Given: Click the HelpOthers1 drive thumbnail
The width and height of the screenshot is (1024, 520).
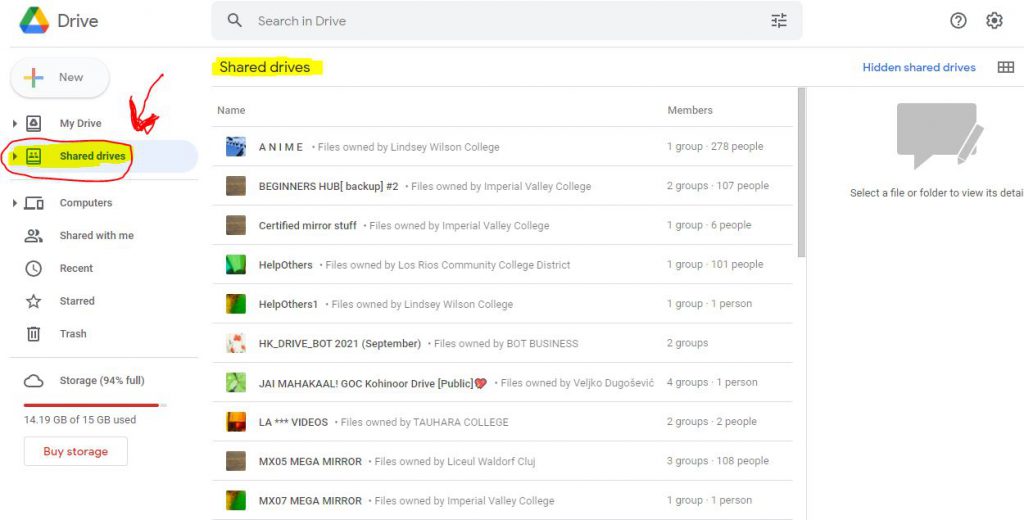Looking at the screenshot, I should click(x=236, y=304).
